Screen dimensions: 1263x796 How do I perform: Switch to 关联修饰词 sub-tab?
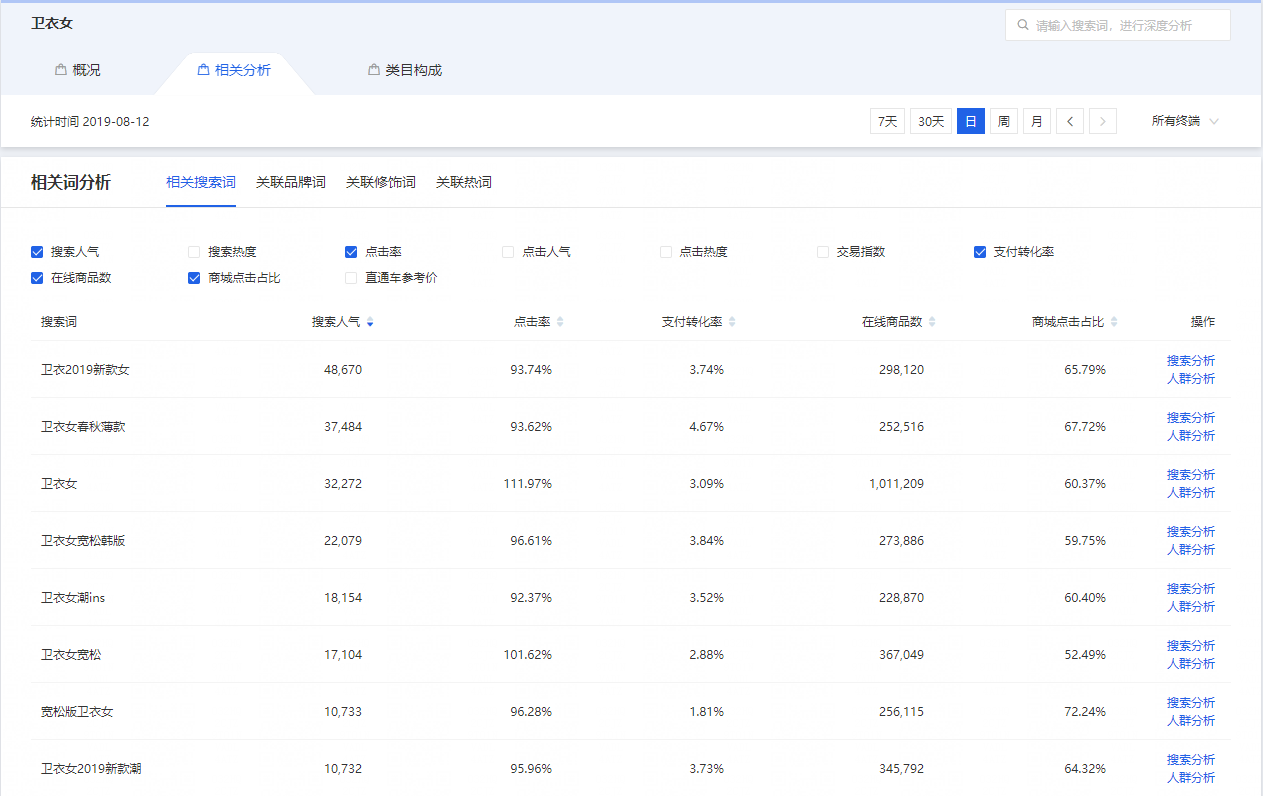381,183
